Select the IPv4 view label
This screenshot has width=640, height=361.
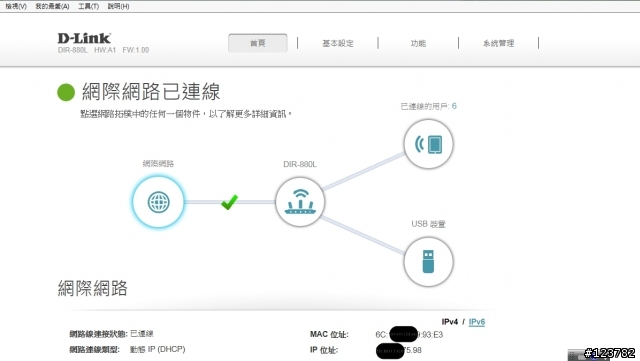450,322
